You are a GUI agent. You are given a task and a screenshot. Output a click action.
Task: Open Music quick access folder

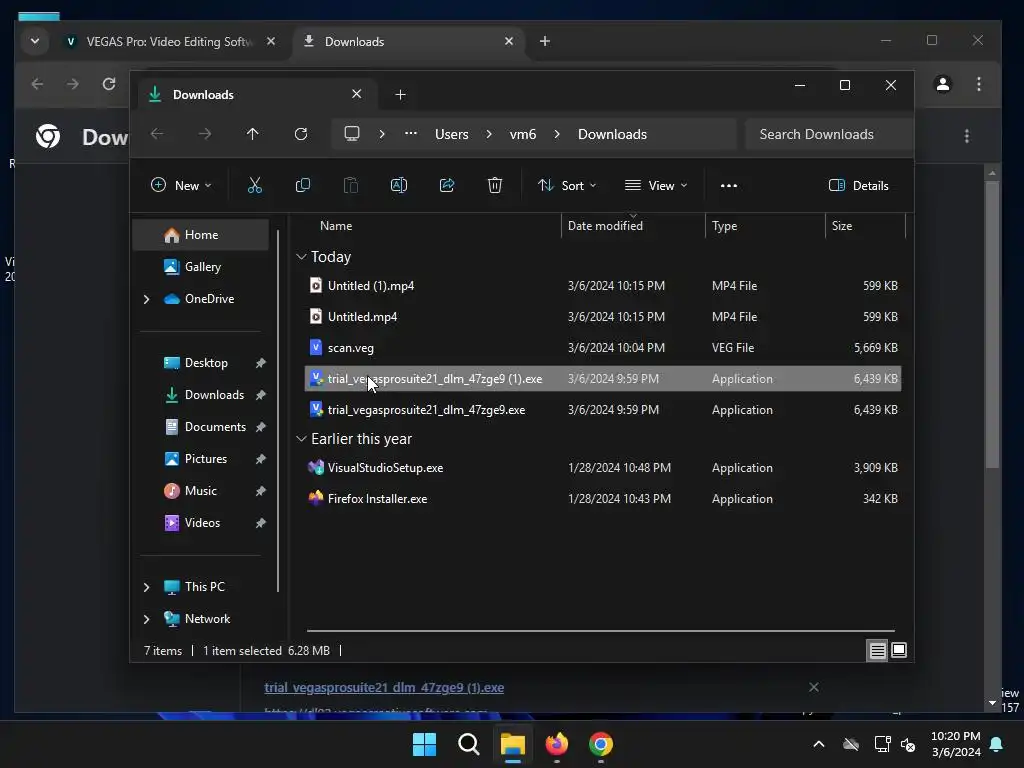pos(200,491)
